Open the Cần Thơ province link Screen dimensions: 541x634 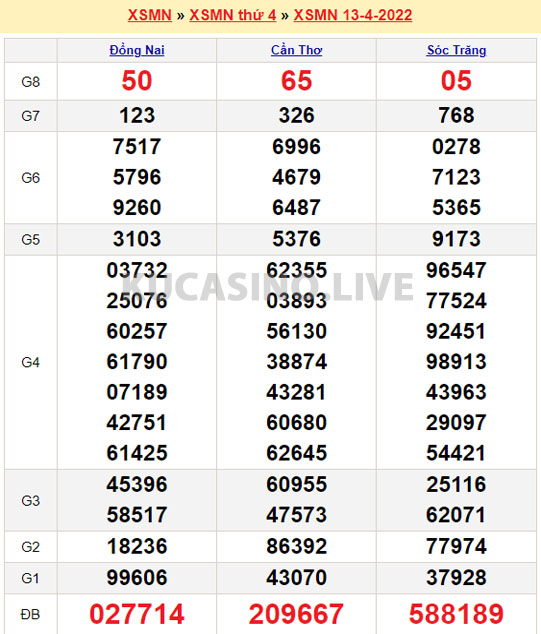pyautogui.click(x=296, y=50)
